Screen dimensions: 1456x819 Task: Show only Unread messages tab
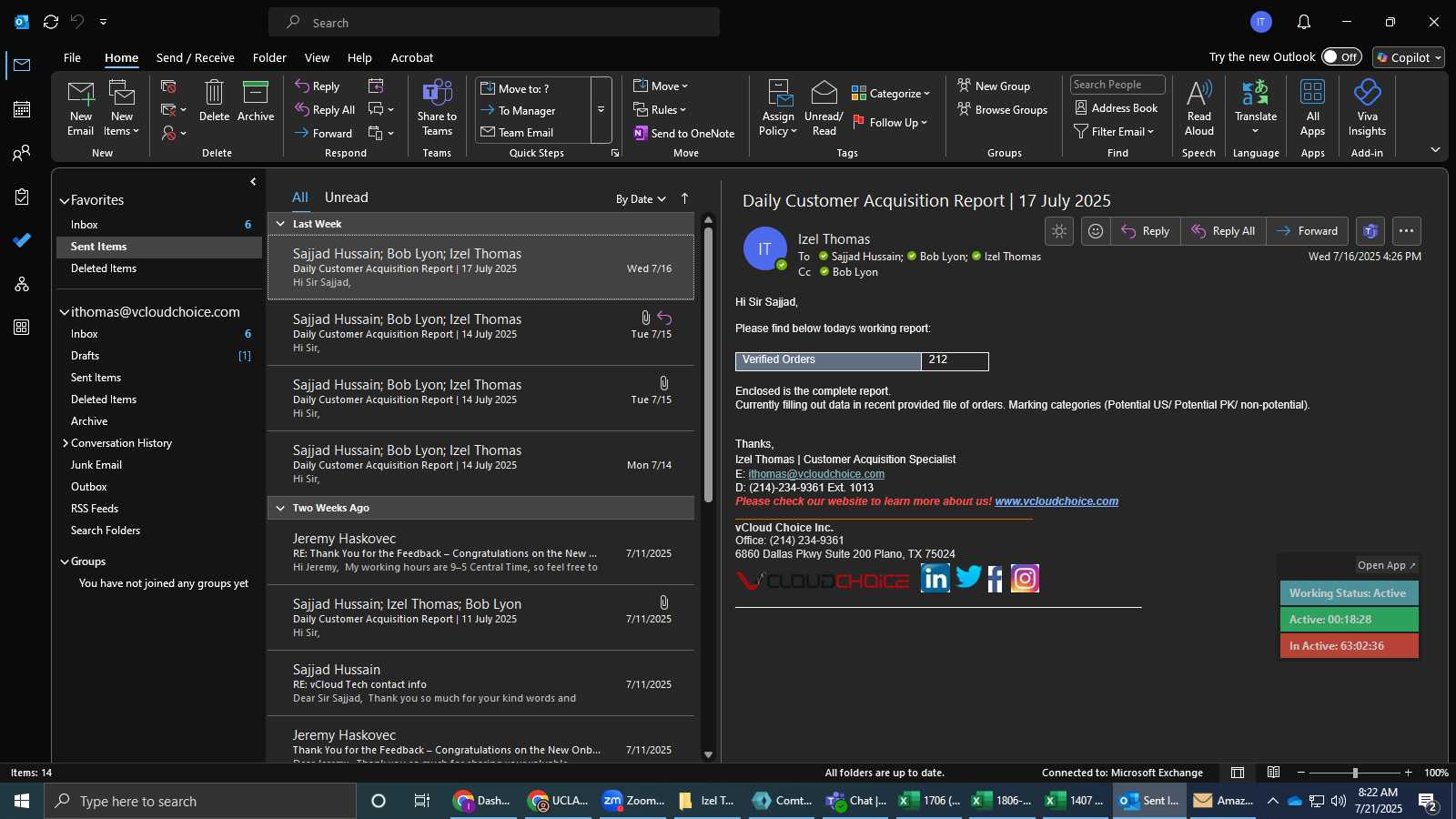tap(346, 197)
